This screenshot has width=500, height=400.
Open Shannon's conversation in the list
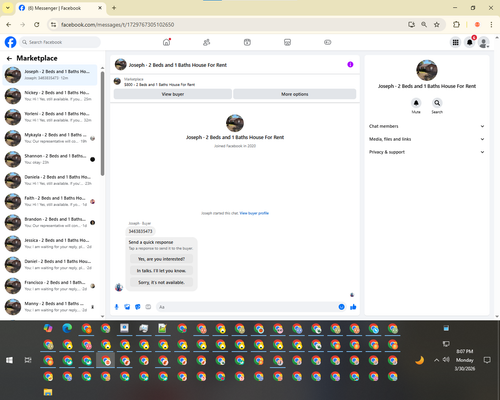pos(50,159)
